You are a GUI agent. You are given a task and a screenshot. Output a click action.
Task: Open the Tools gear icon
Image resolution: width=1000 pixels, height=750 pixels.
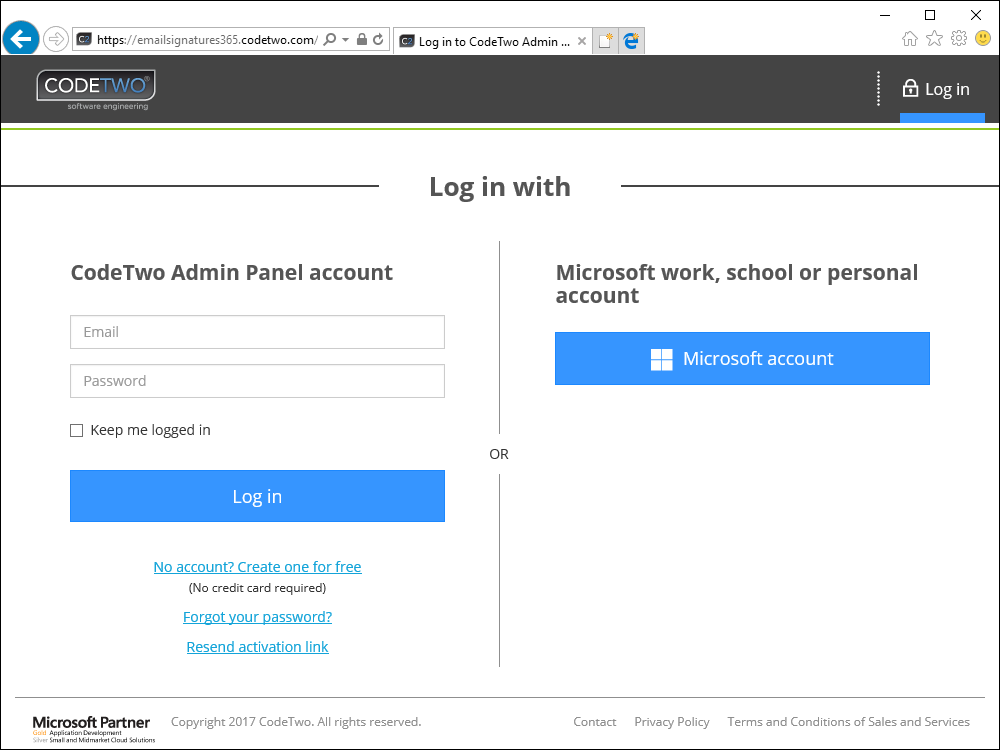pyautogui.click(x=959, y=37)
